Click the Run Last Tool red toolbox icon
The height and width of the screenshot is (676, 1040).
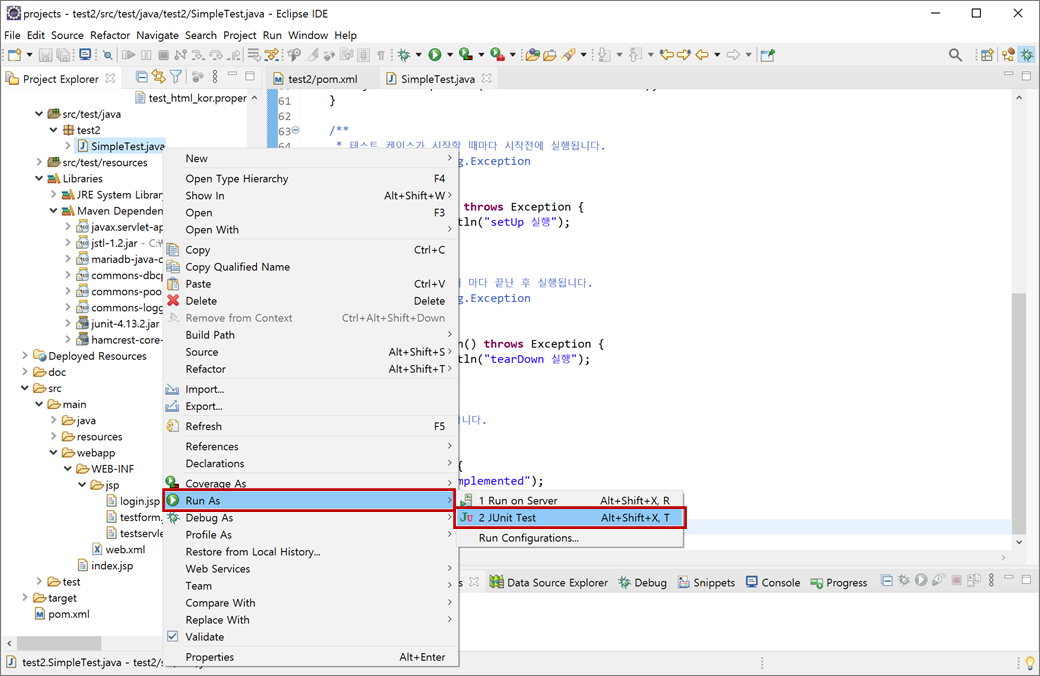tap(497, 55)
